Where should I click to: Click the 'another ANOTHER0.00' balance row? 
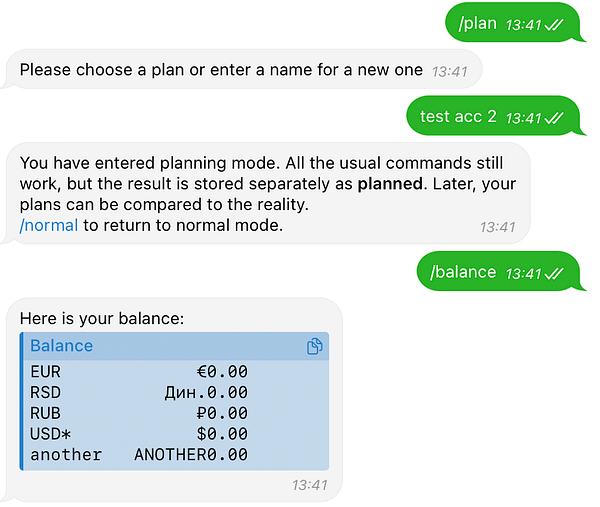140,455
